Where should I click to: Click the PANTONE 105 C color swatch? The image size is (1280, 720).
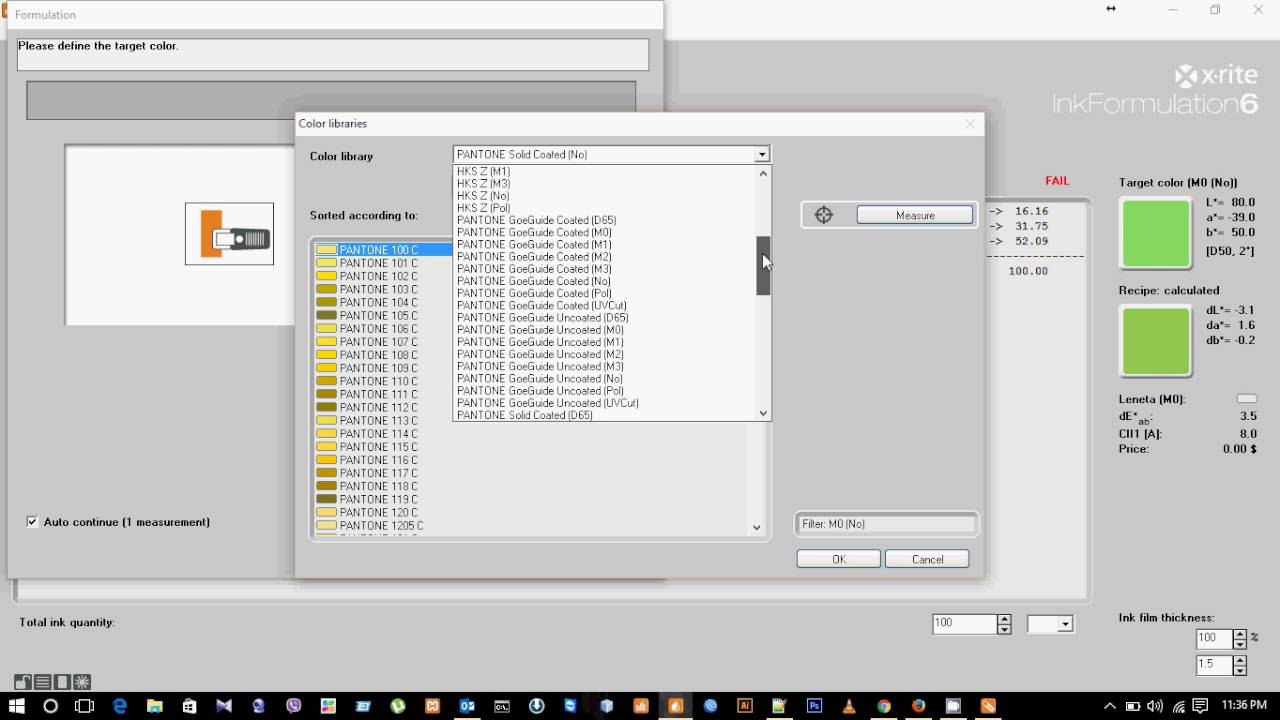(326, 316)
